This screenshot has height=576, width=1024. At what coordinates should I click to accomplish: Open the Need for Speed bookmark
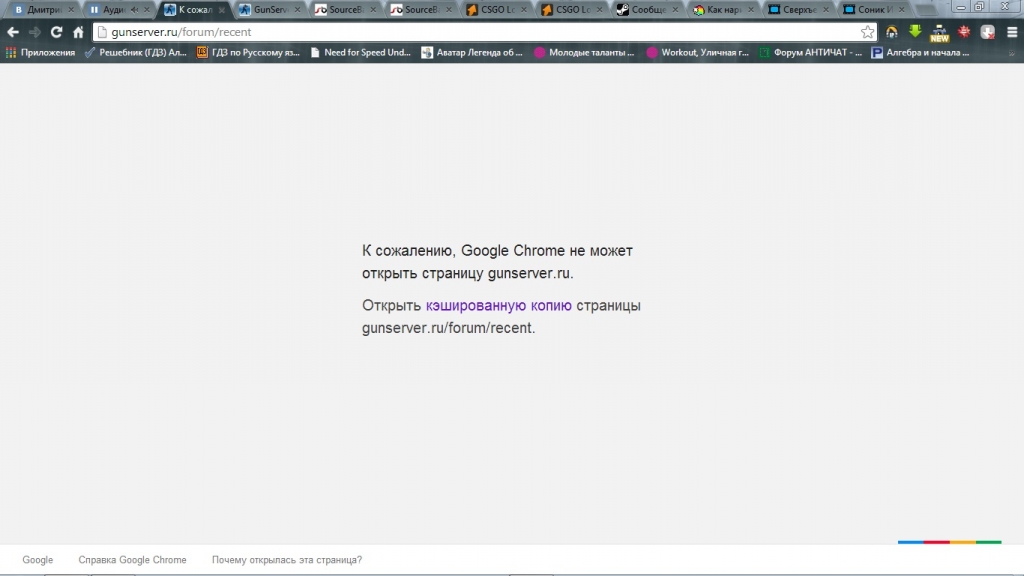click(x=361, y=52)
